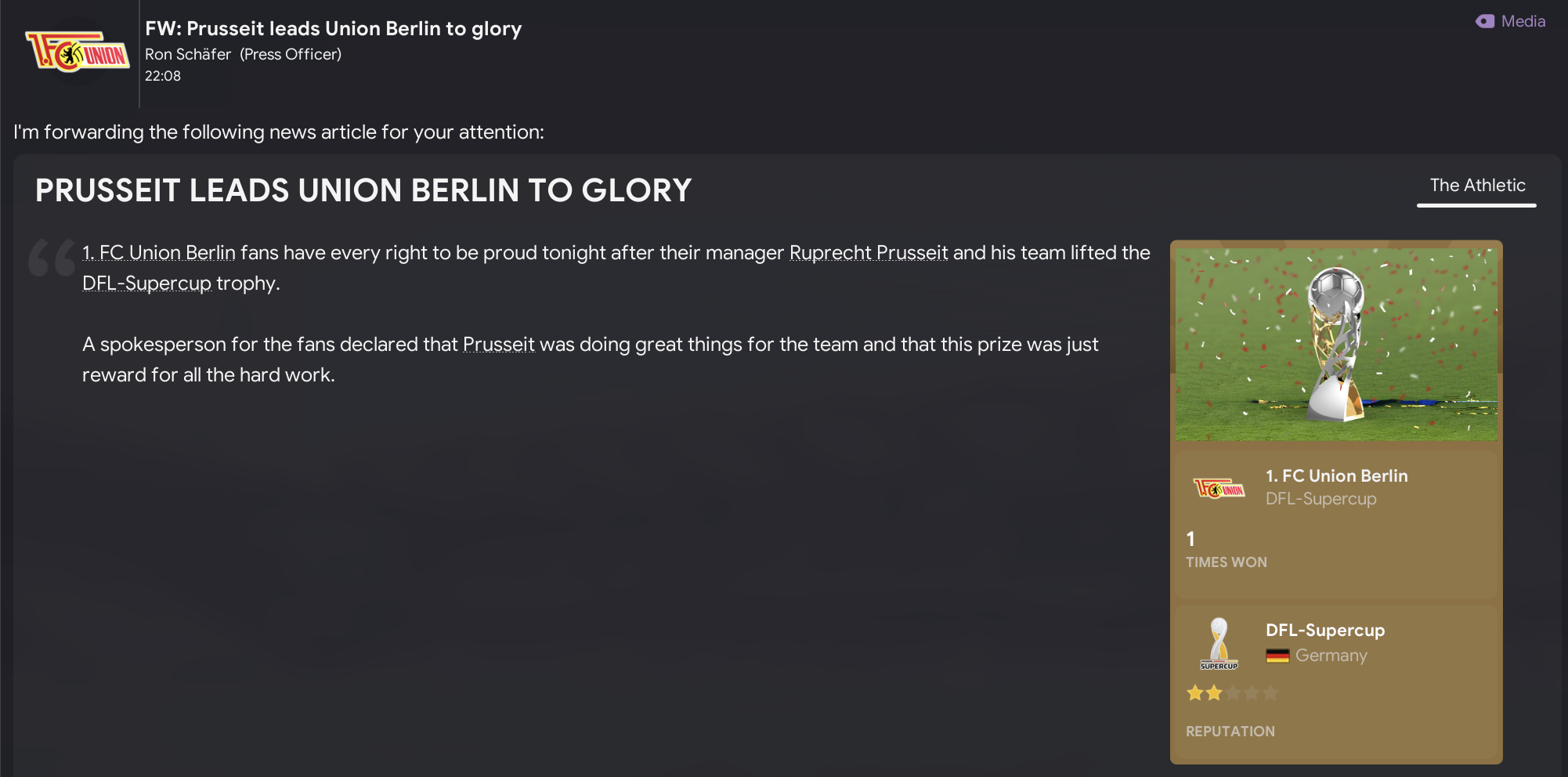The height and width of the screenshot is (777, 1568).
Task: Click the 1. FC Union Berlin card title
Action: point(1336,475)
